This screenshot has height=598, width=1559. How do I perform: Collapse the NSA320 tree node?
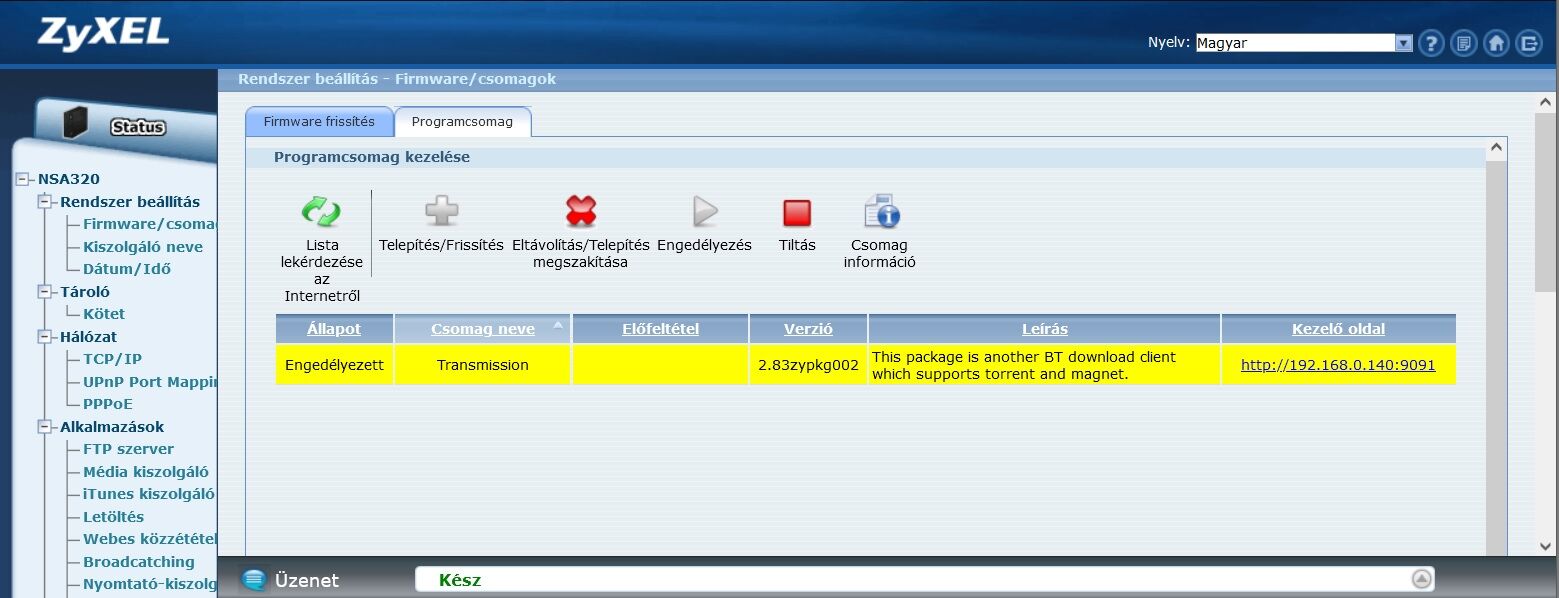22,179
